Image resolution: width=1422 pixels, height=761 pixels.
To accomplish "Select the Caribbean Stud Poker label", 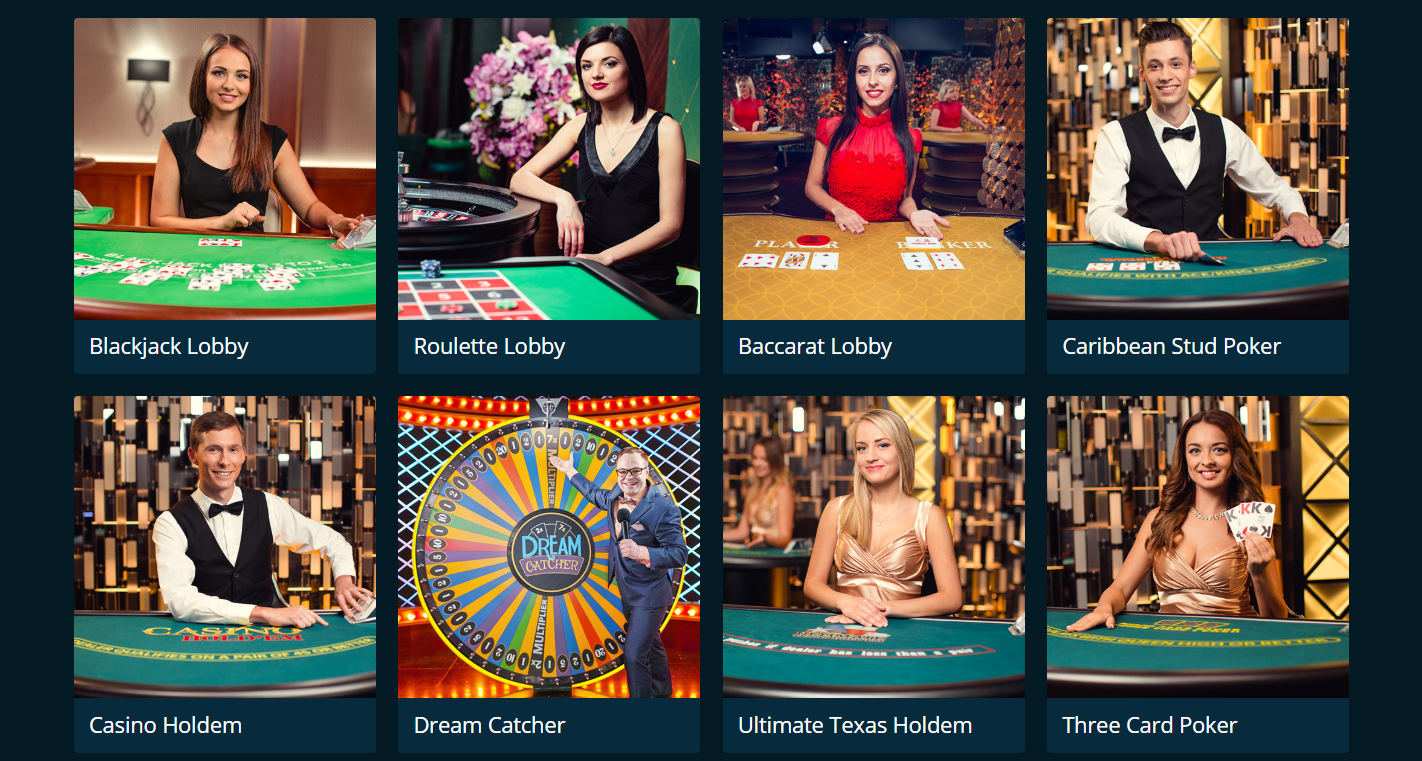I will (1172, 347).
